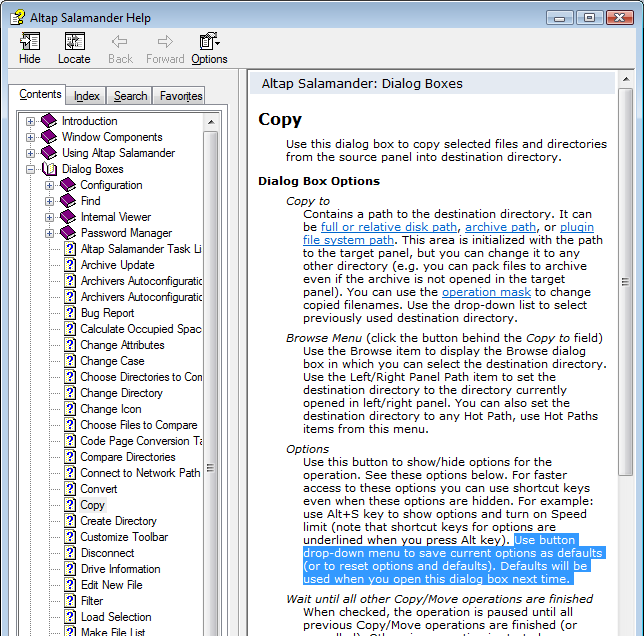Click the Bug Report topic icon
Screen dimensions: 644x636
tap(70, 313)
